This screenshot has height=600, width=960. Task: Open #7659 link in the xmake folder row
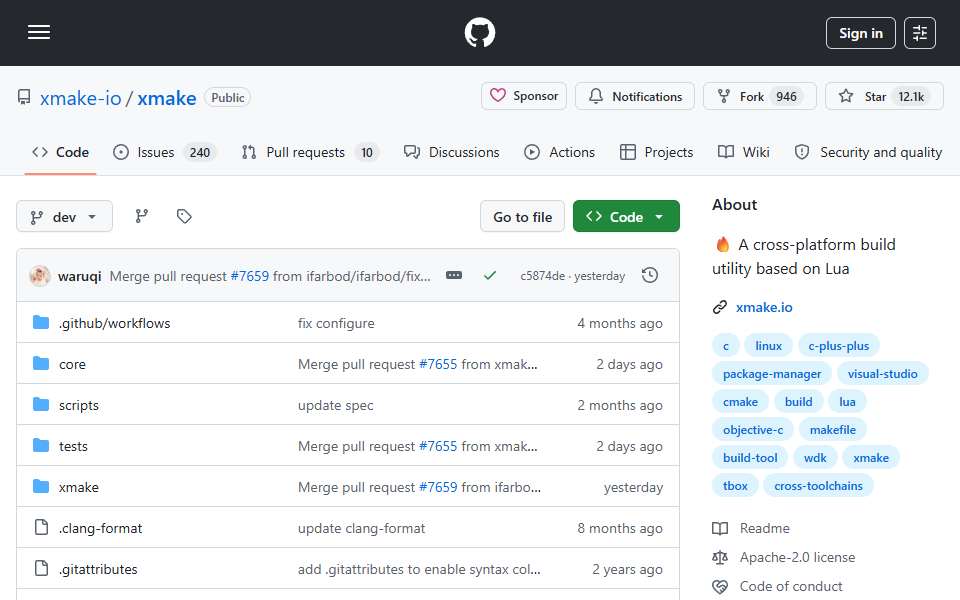438,487
